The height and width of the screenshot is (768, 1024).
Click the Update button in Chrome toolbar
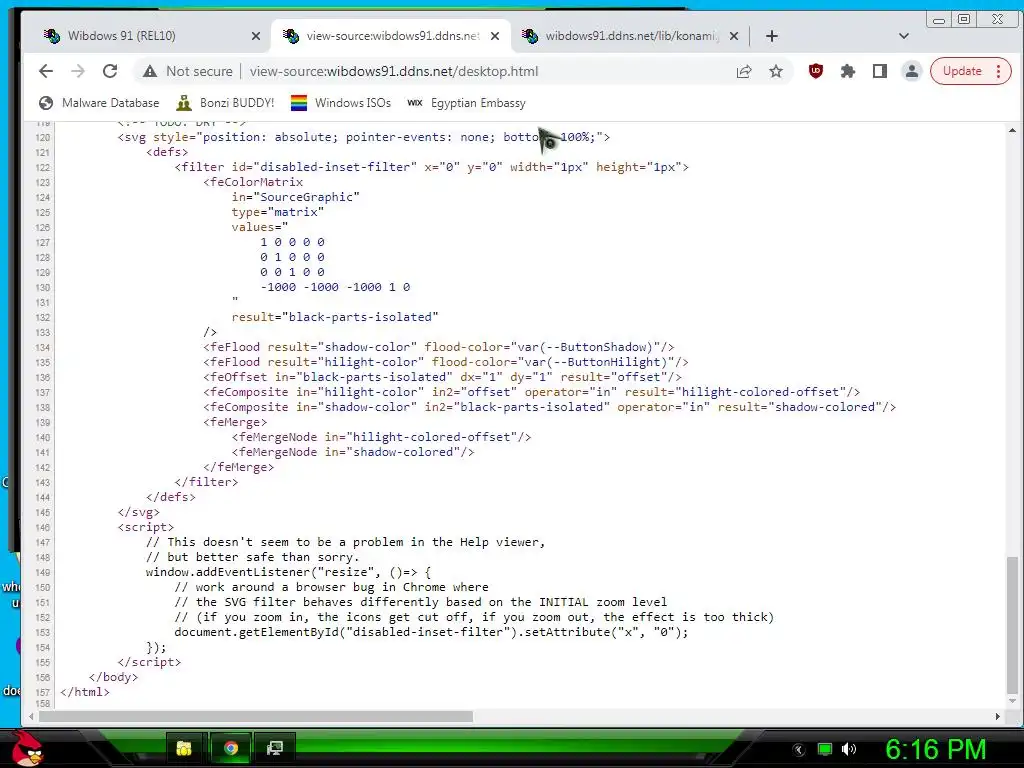pyautogui.click(x=962, y=71)
